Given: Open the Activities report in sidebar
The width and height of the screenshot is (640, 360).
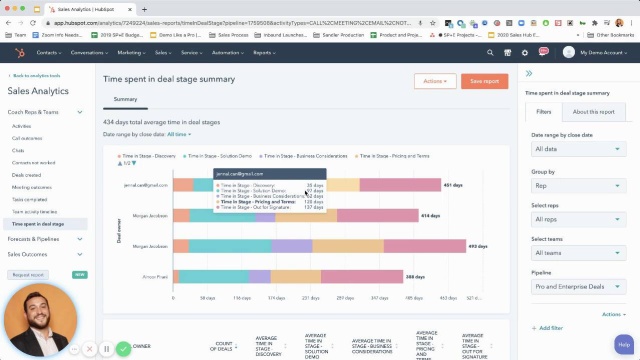Looking at the screenshot, I should [21, 126].
